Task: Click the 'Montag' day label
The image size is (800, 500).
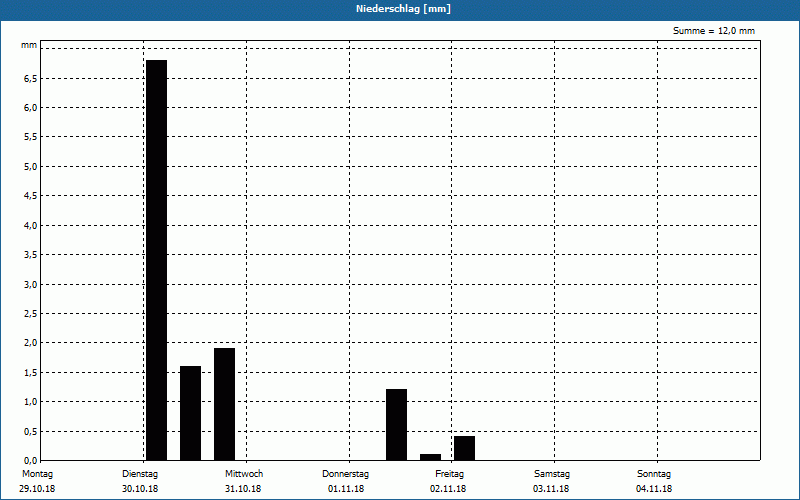Action: click(37, 474)
